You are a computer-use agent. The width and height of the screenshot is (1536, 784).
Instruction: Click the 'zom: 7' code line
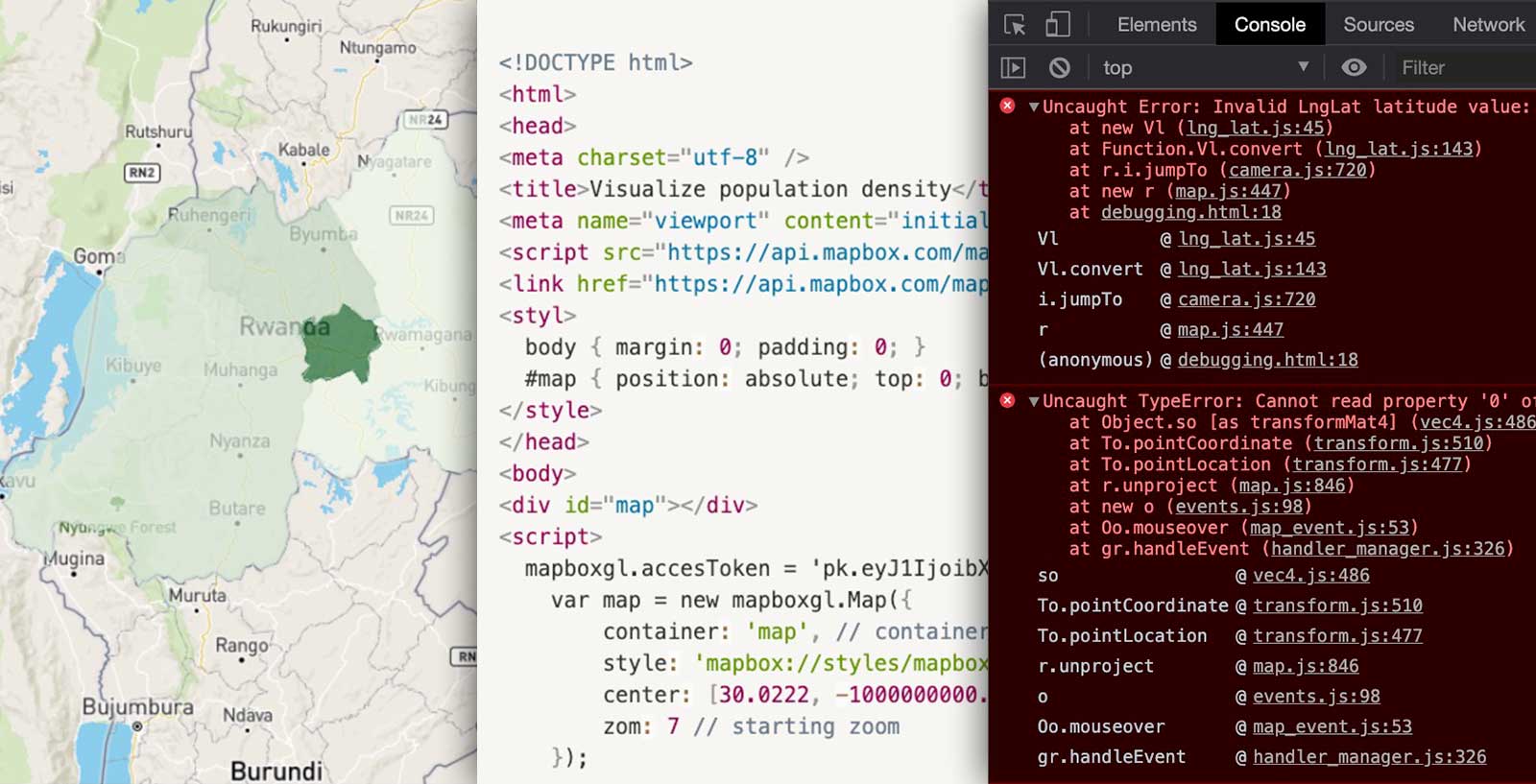point(752,726)
